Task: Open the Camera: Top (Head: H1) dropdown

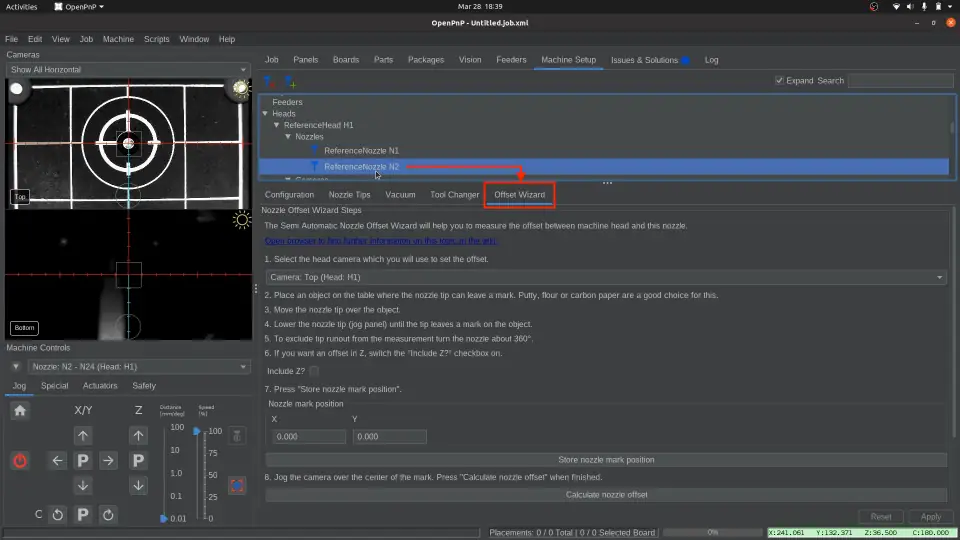Action: click(605, 277)
